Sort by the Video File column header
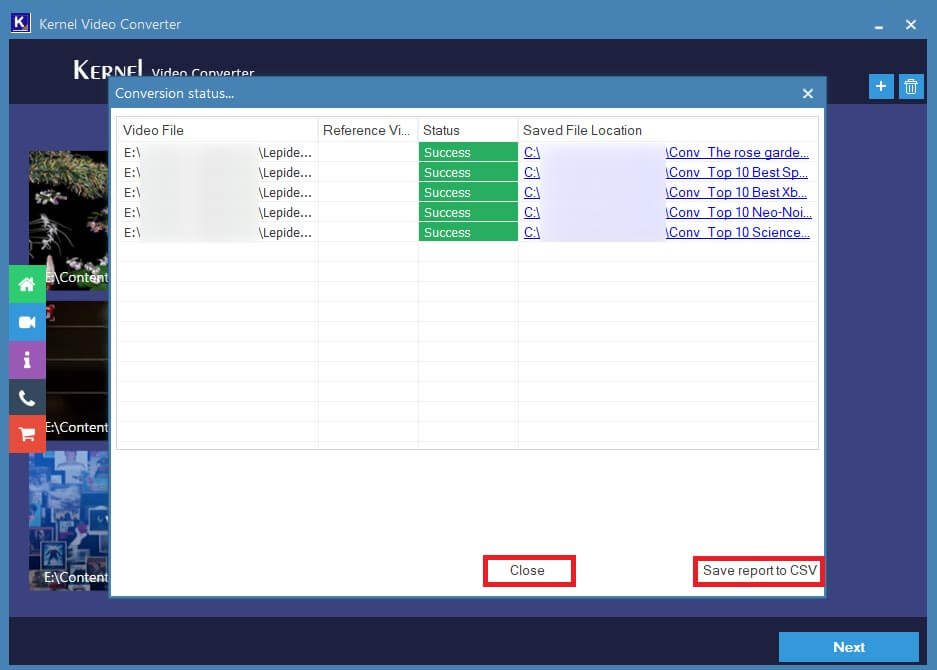The width and height of the screenshot is (937, 670). tap(218, 130)
